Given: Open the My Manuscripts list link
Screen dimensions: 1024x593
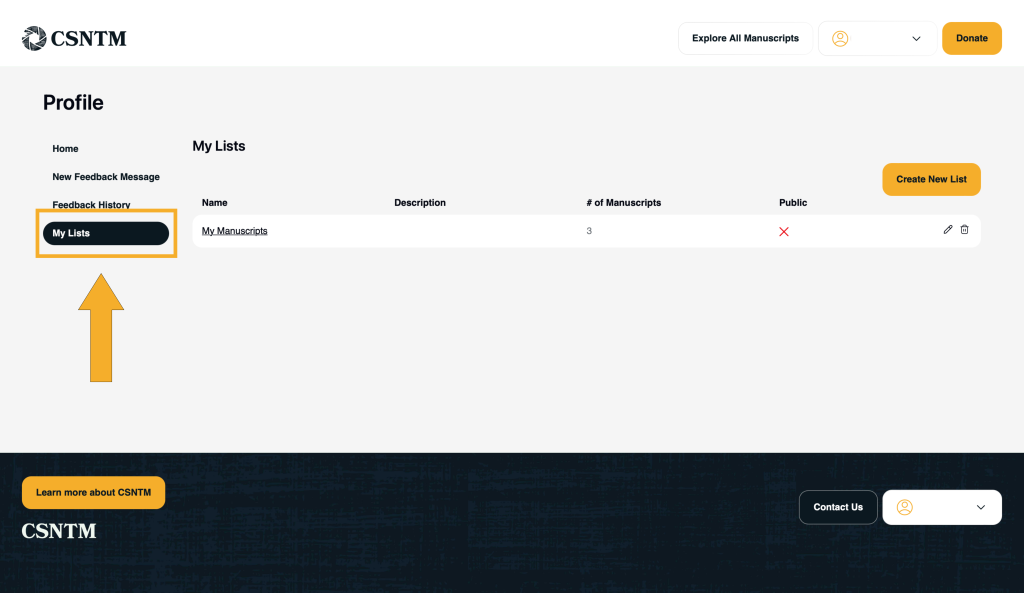Looking at the screenshot, I should click(x=234, y=231).
